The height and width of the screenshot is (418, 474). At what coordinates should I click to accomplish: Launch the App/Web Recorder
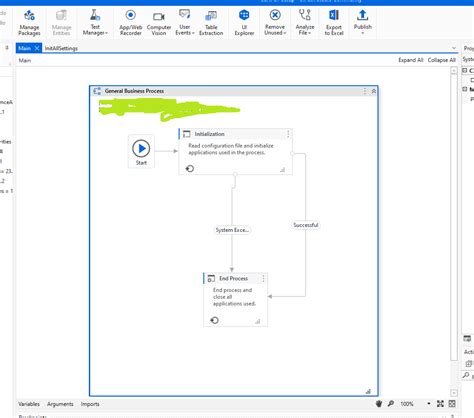(x=131, y=23)
